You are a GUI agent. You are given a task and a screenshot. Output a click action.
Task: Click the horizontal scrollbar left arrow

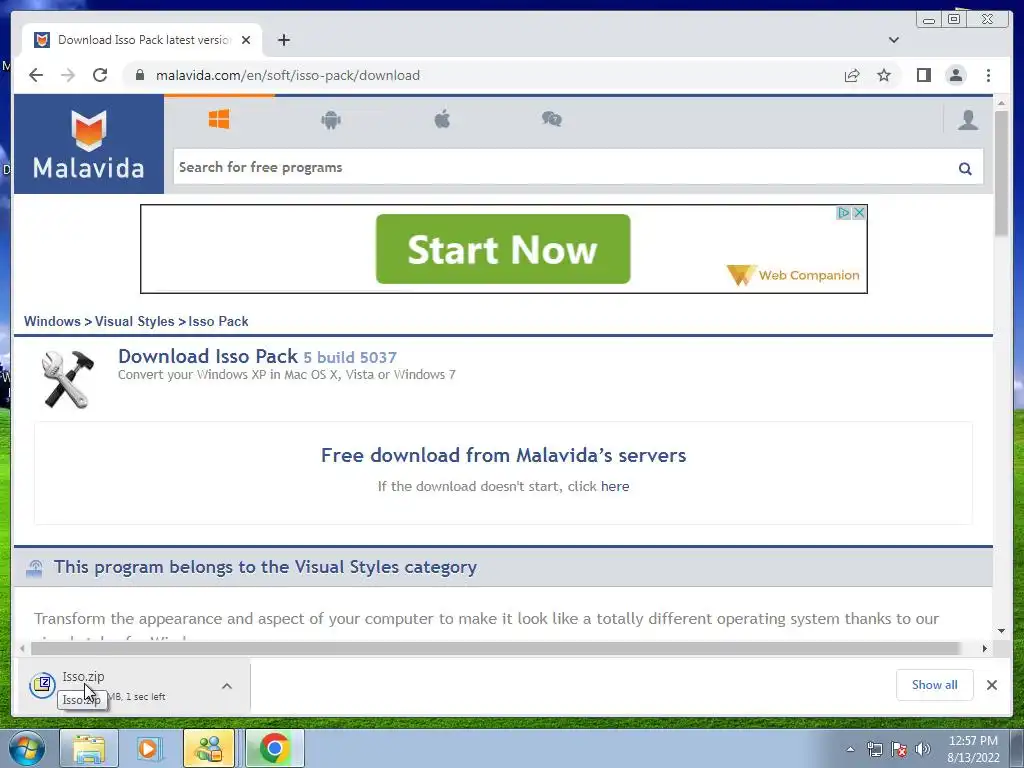point(23,648)
